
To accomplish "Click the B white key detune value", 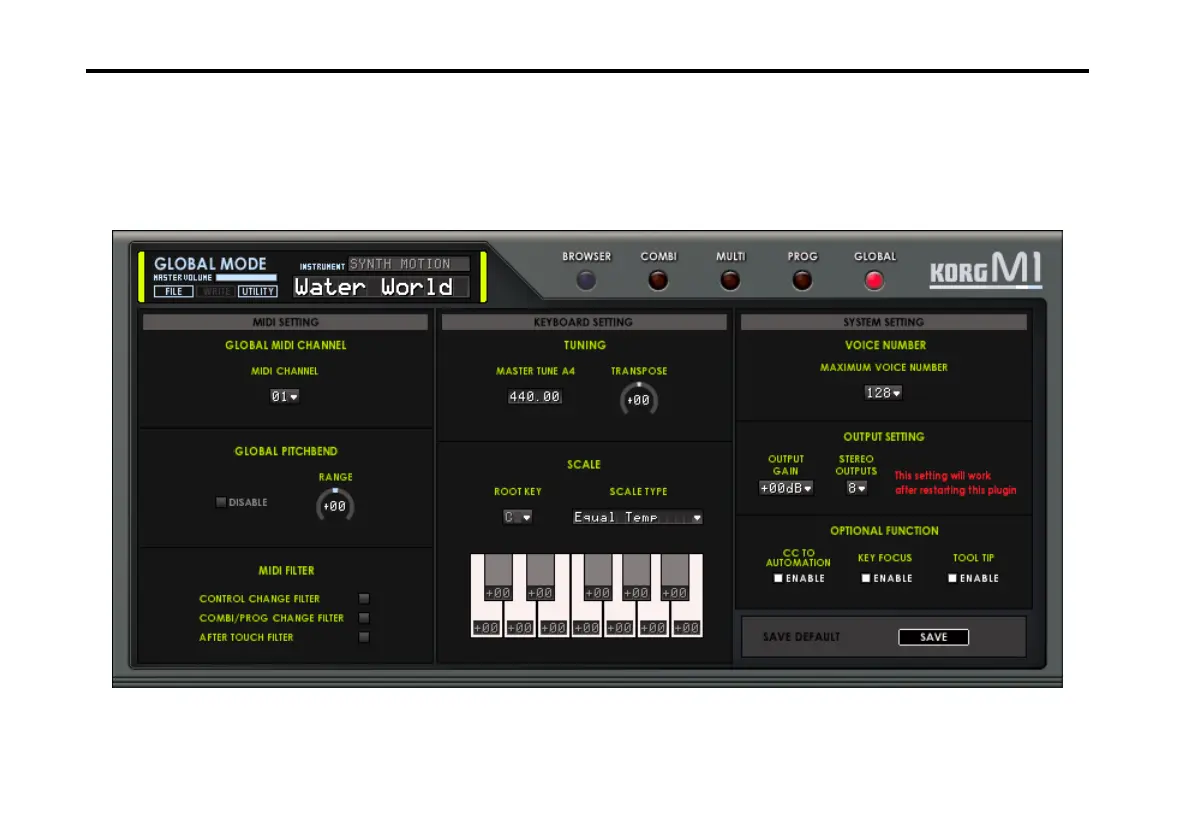I will point(686,628).
